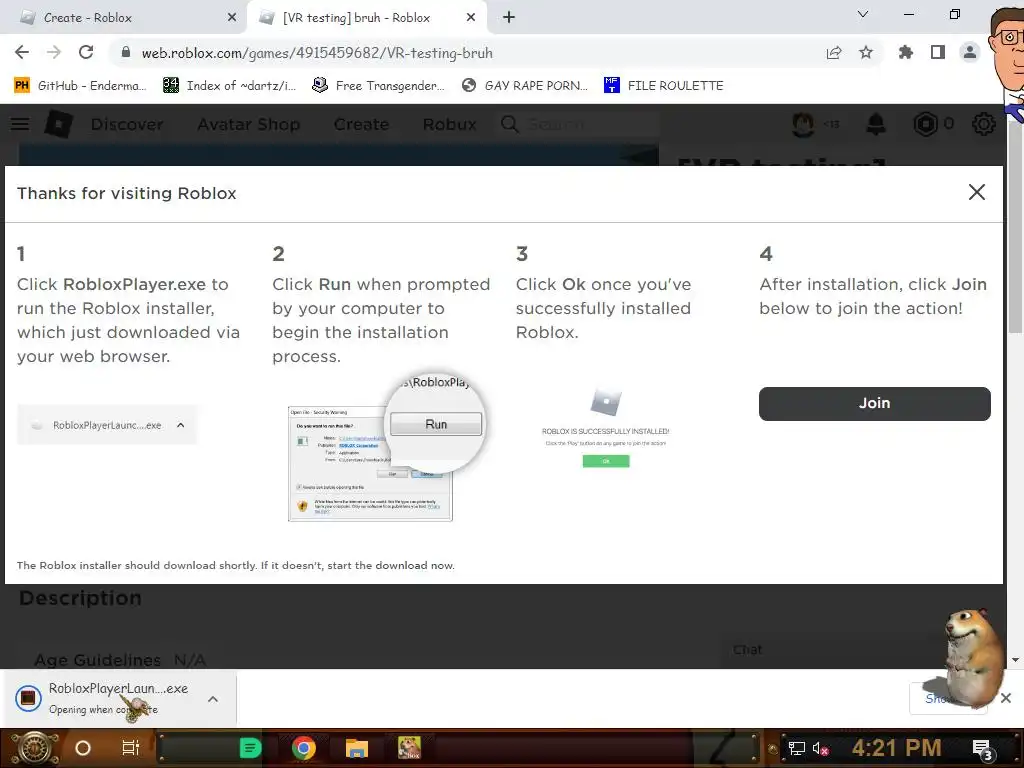Click the RobloxPlayerLauncher.exe sample image

[107, 425]
